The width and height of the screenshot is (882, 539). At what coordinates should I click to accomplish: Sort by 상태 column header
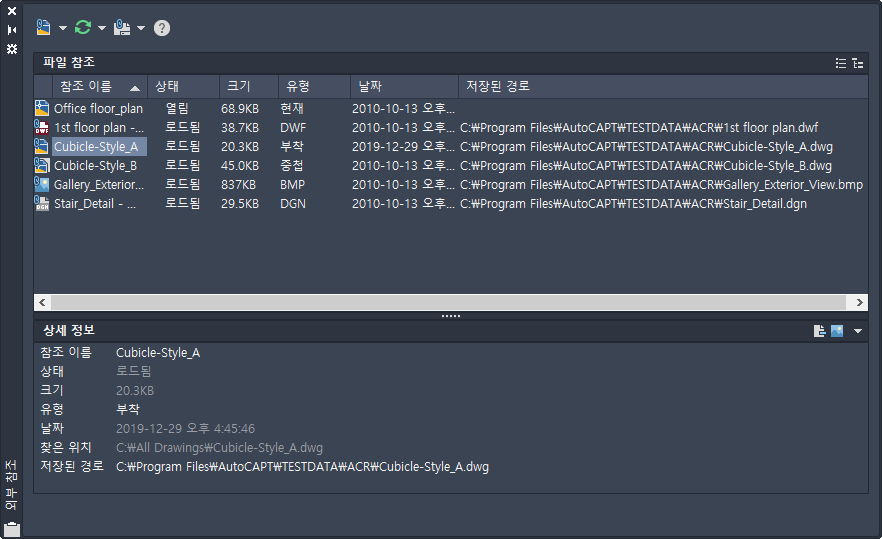pyautogui.click(x=183, y=87)
